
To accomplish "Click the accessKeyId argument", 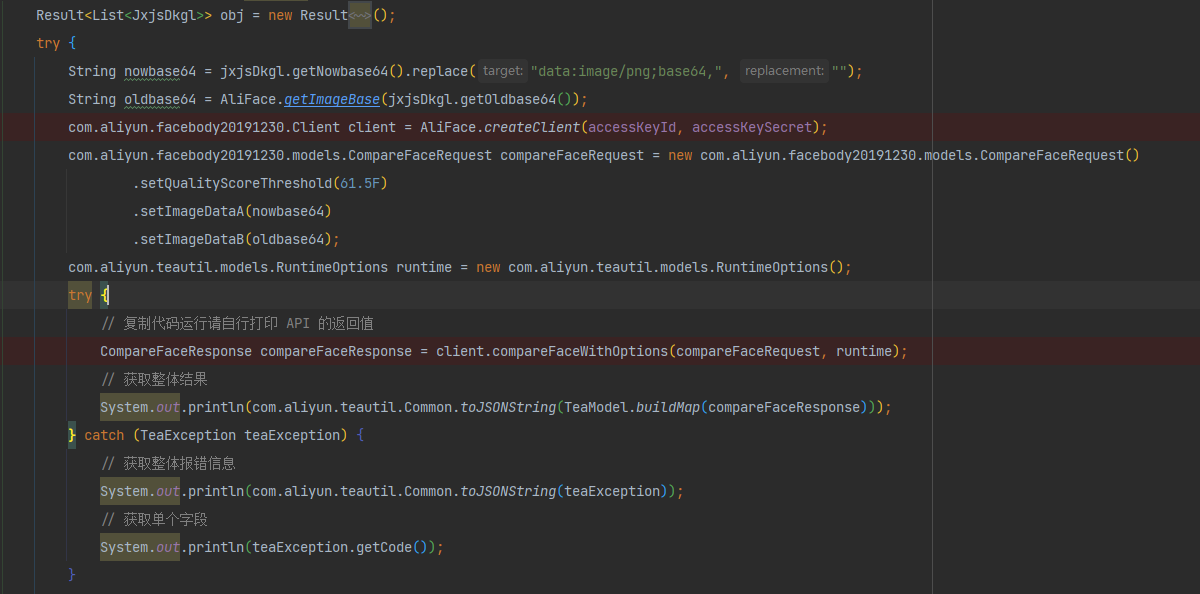I will pos(632,127).
